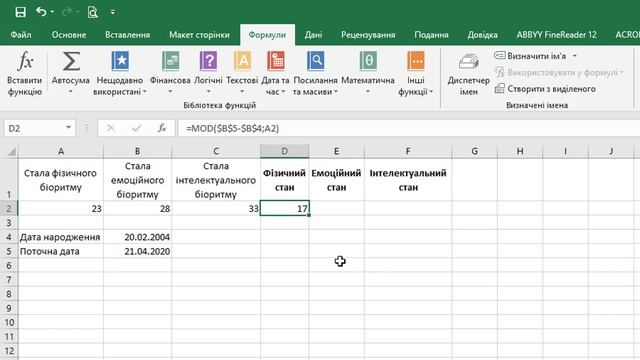This screenshot has width=640, height=360.
Task: Cancel formula entry with X icon
Action: tap(110, 129)
